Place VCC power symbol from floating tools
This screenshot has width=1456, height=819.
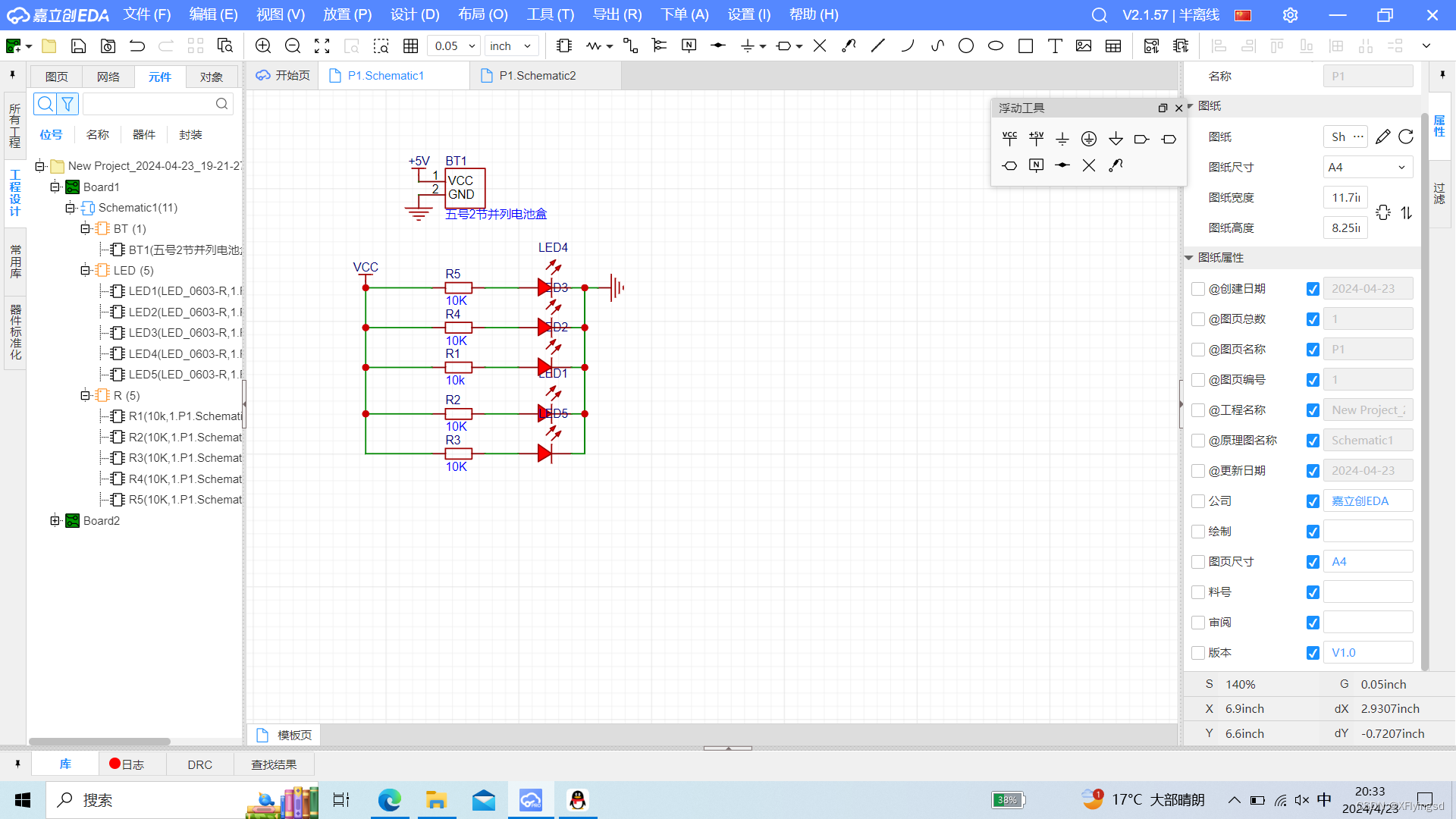tap(1009, 138)
